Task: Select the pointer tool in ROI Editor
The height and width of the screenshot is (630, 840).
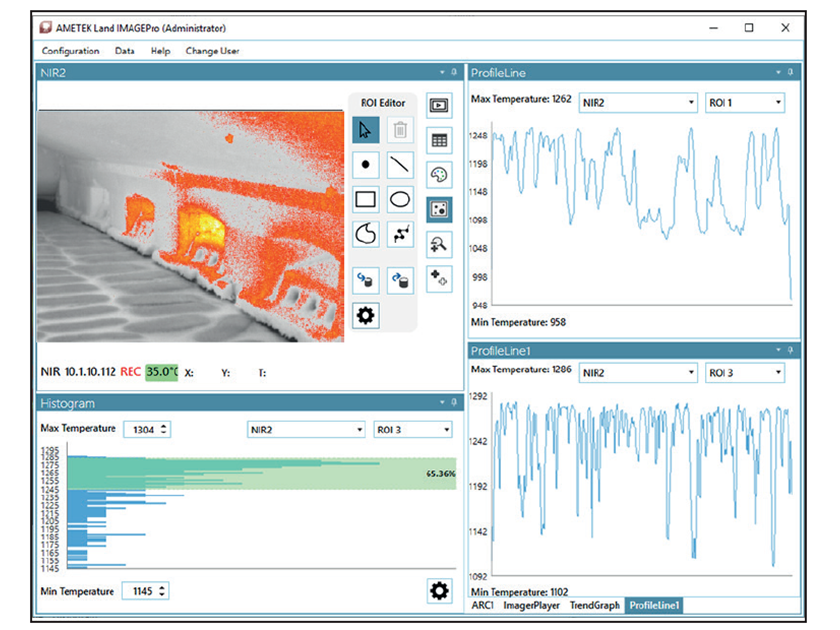Action: coord(366,130)
